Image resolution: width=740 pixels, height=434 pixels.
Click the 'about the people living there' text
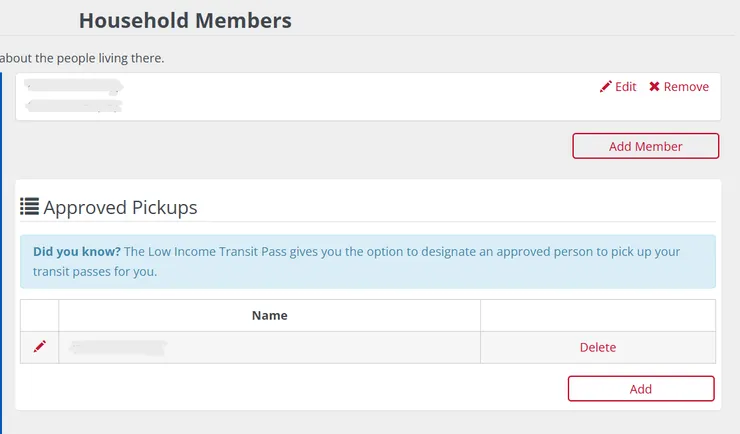pyautogui.click(x=82, y=58)
